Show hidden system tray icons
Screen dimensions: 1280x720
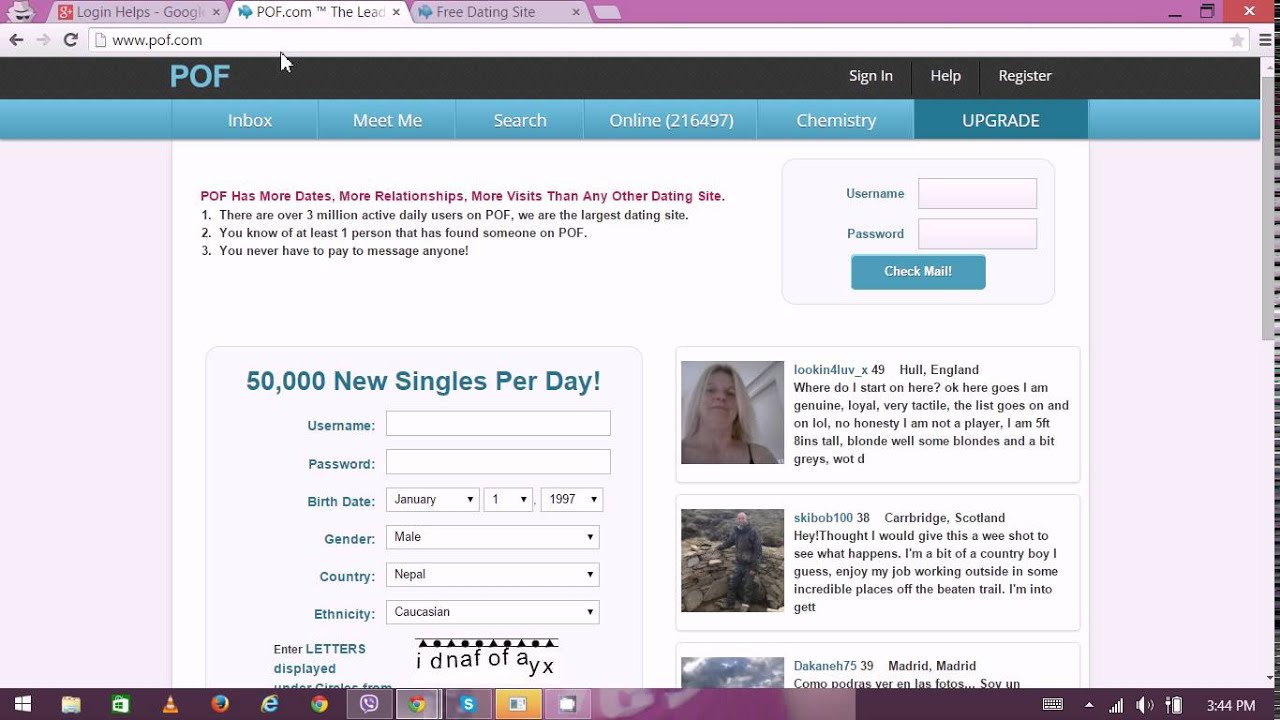click(x=1089, y=705)
